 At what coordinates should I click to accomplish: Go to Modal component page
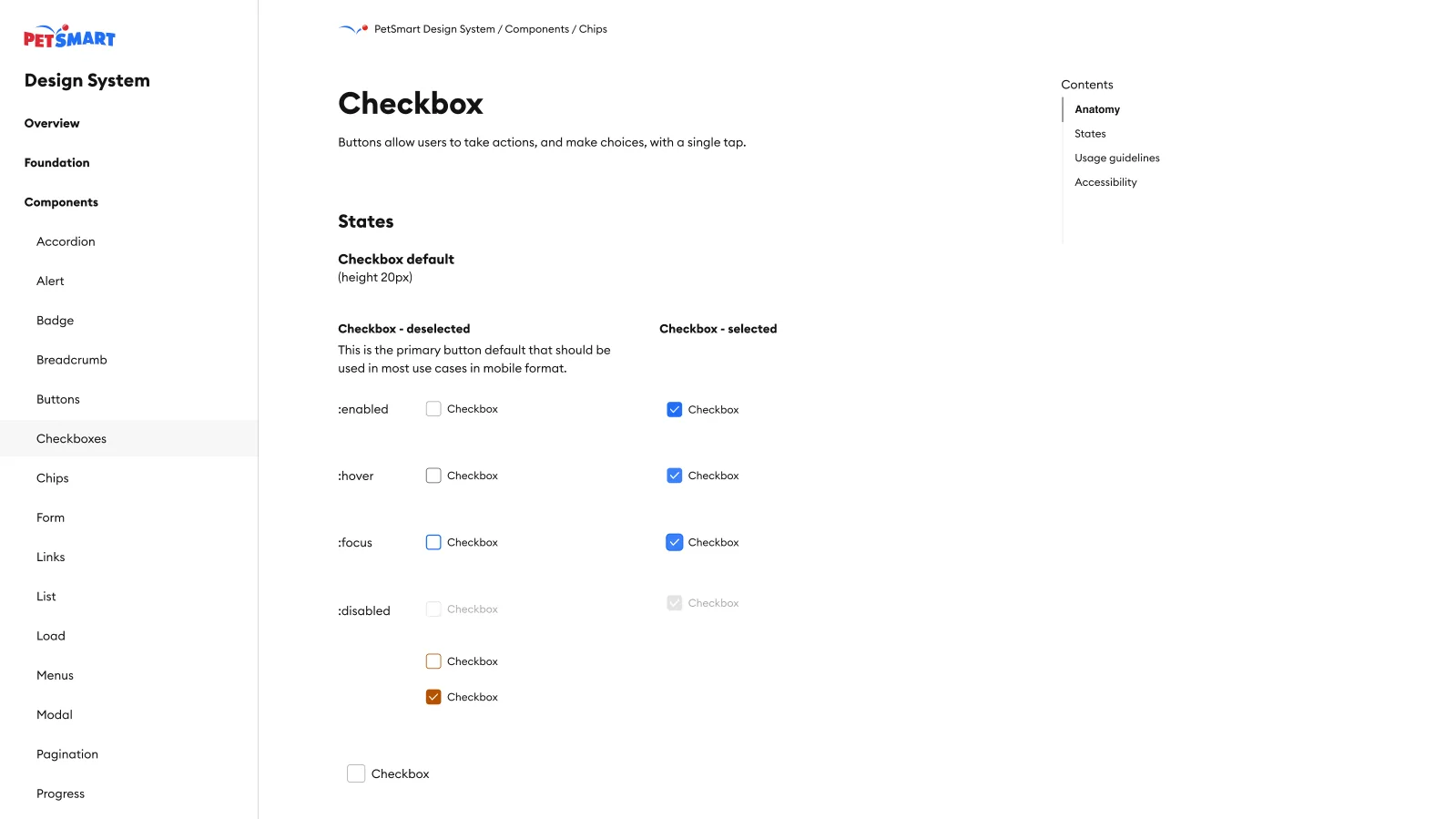click(55, 715)
